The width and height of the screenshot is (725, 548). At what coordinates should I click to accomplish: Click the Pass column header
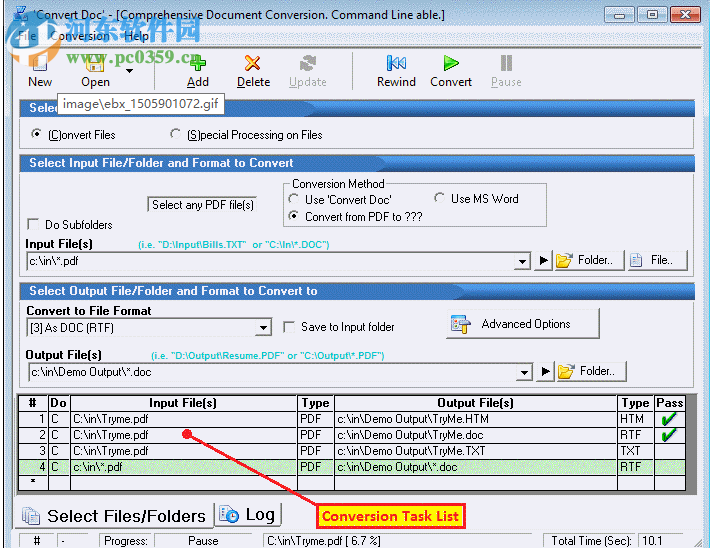coord(670,403)
